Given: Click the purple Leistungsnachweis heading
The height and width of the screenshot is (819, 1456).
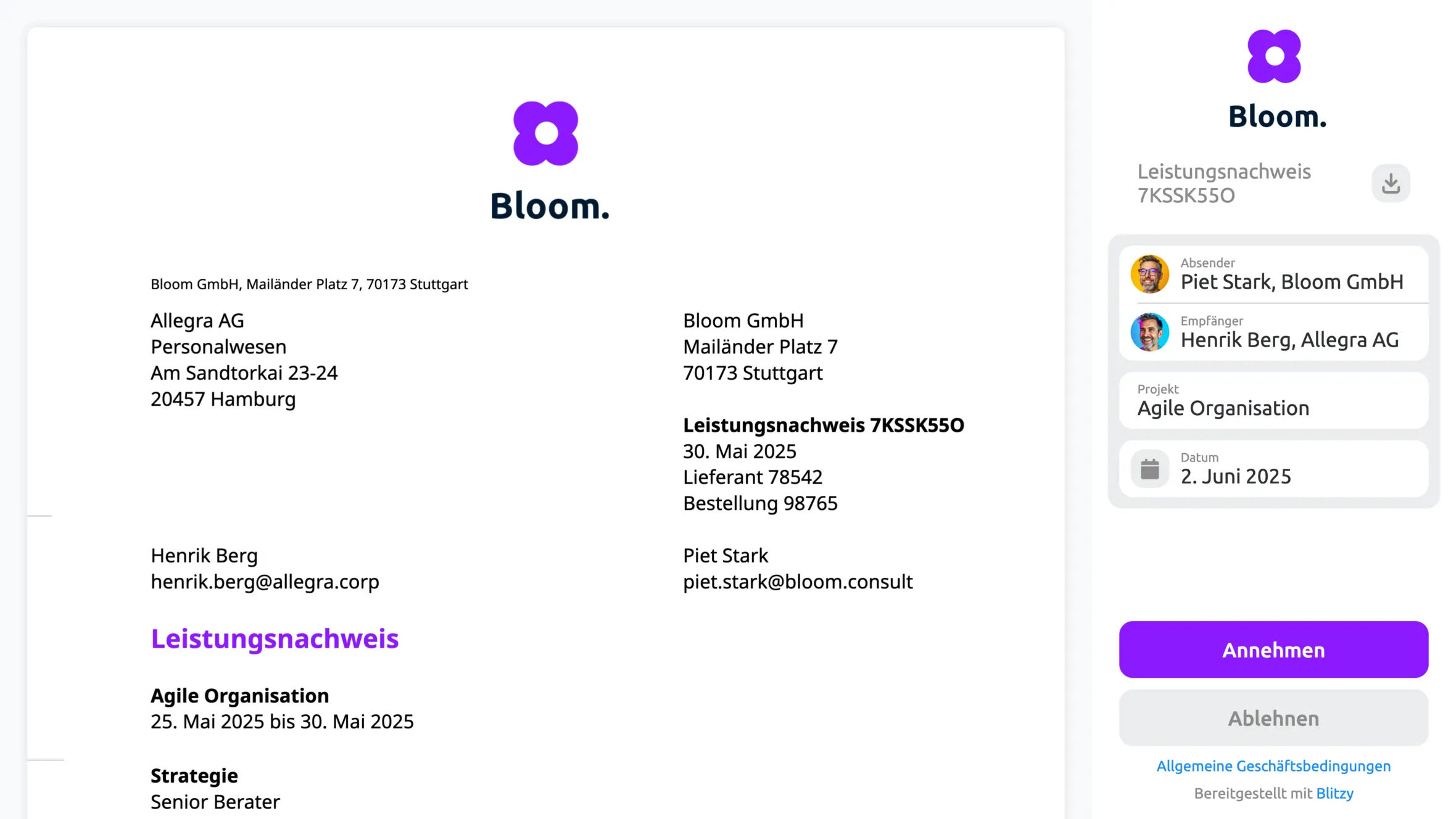Looking at the screenshot, I should point(275,638).
